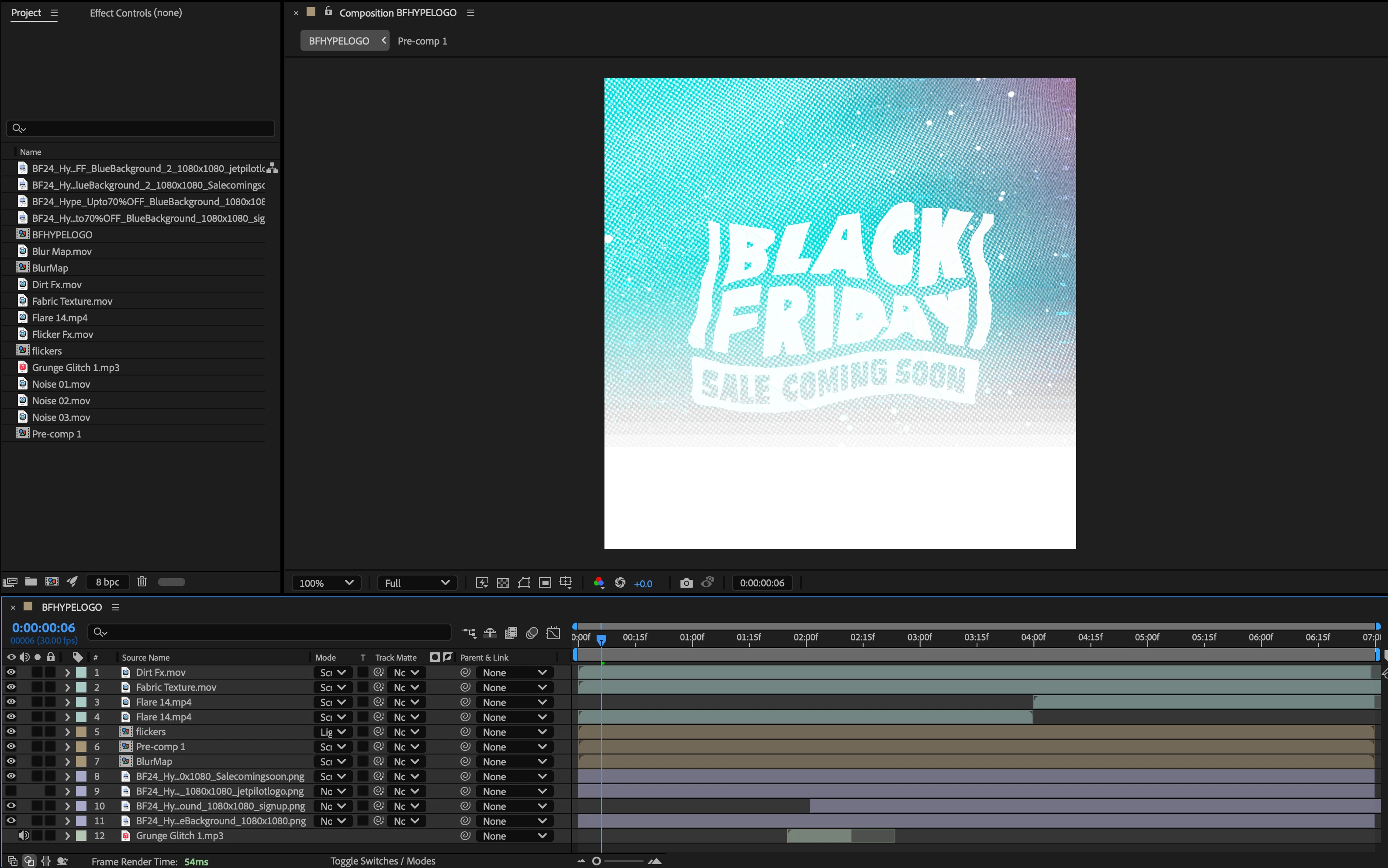Click the 8 bpc color depth button
The height and width of the screenshot is (868, 1388).
click(x=107, y=582)
